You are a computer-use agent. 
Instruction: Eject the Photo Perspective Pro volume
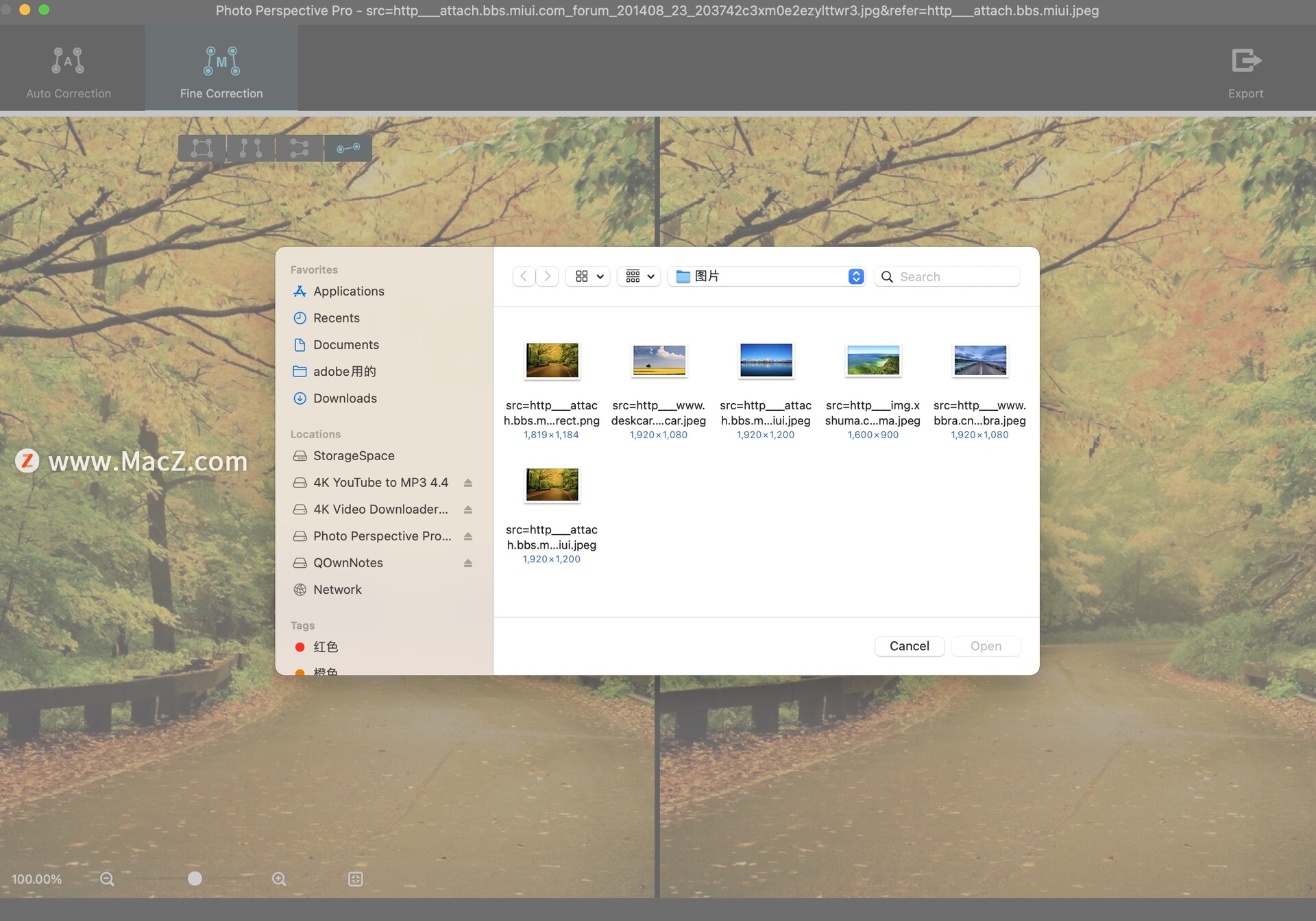pyautogui.click(x=468, y=536)
